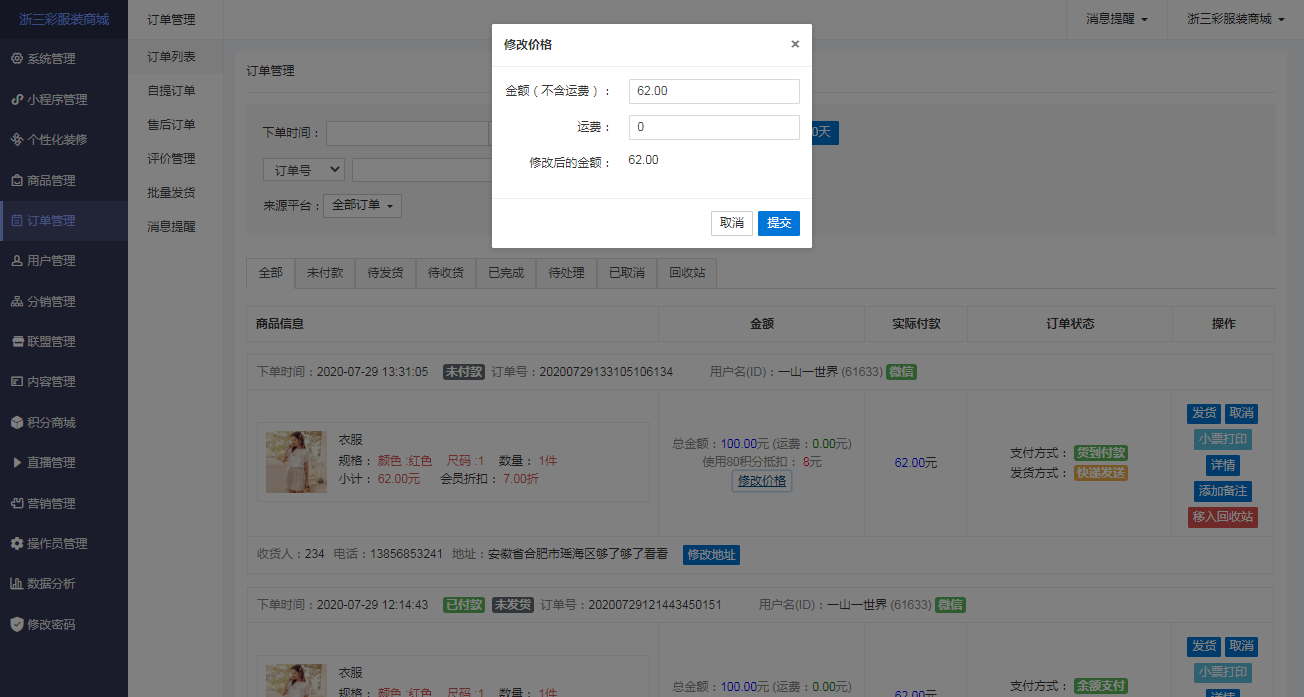Click the first order's product thumbnail
Viewport: 1304px width, 697px height.
296,462
